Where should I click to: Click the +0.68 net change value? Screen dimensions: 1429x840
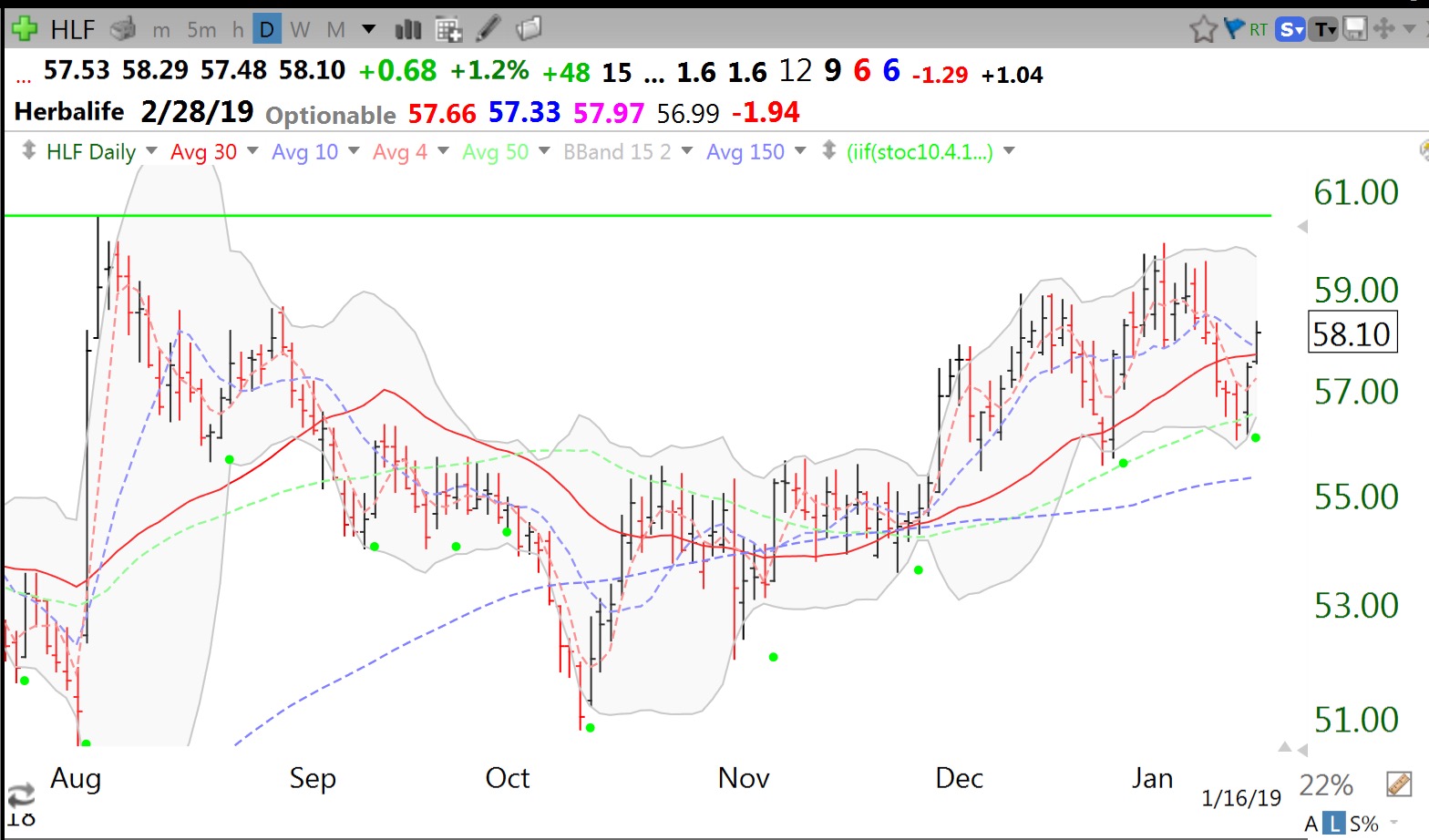pos(398,70)
